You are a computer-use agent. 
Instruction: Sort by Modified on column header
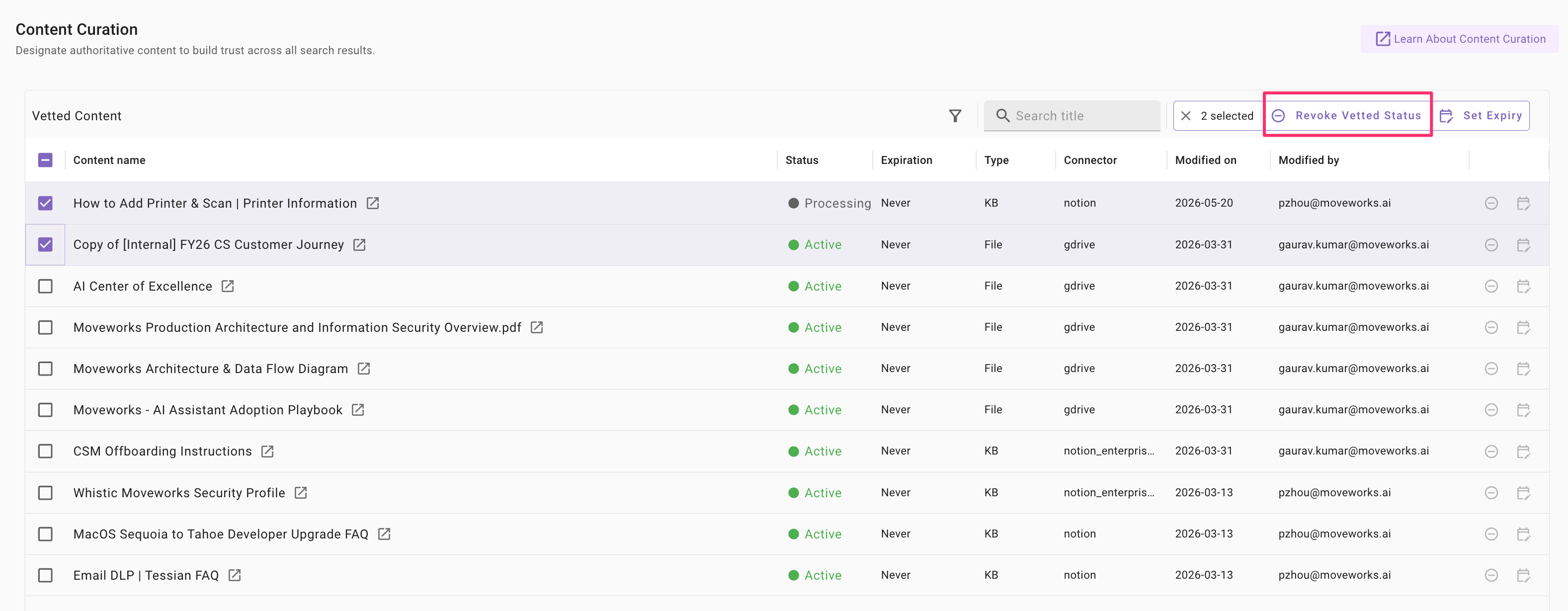[1206, 160]
